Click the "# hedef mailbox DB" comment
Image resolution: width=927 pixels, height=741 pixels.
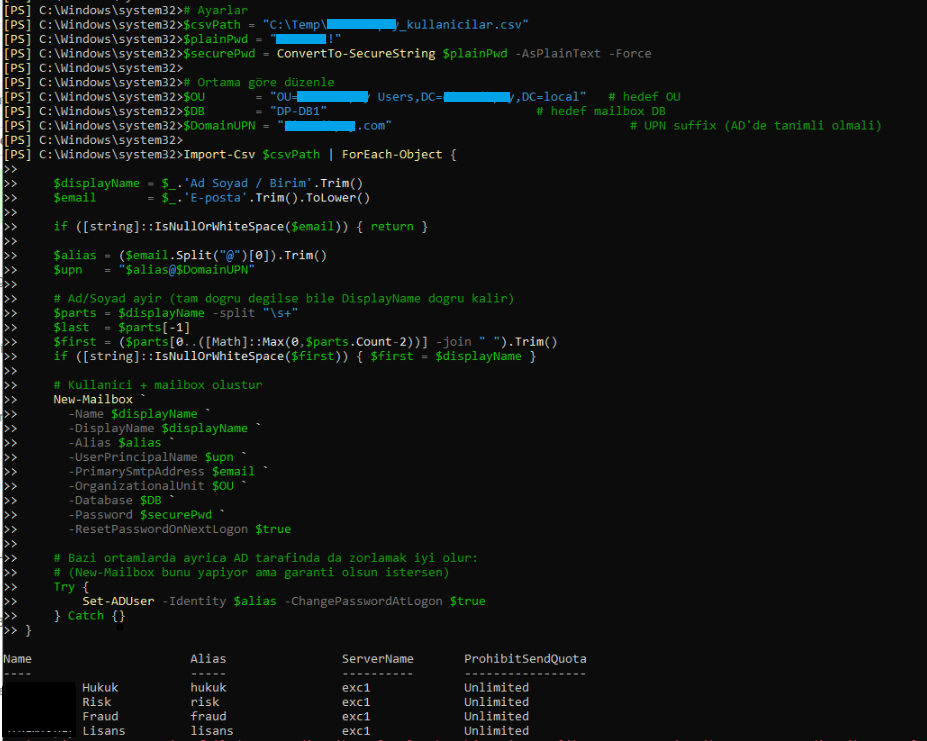click(600, 111)
